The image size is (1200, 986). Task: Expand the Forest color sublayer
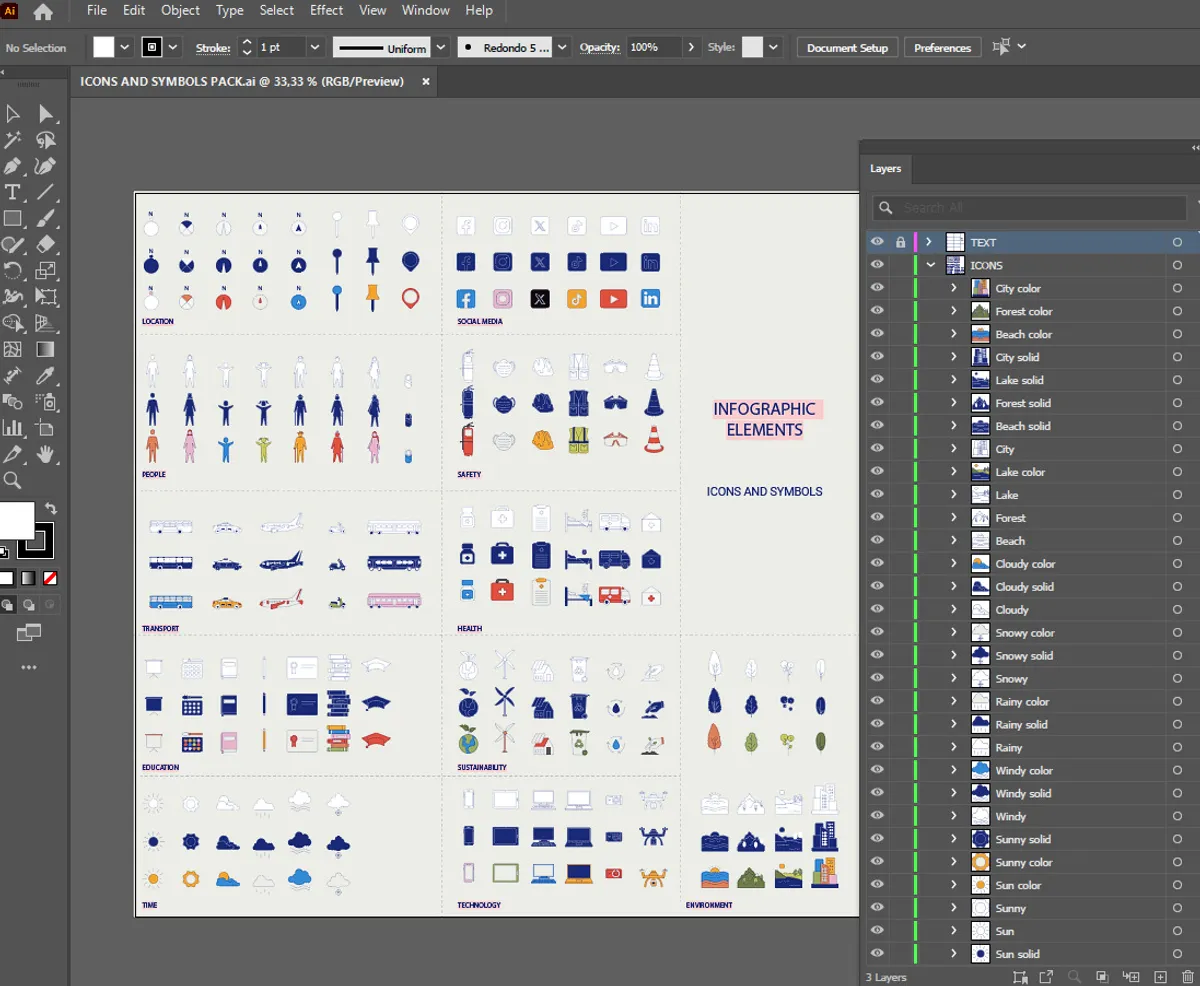[x=952, y=310]
